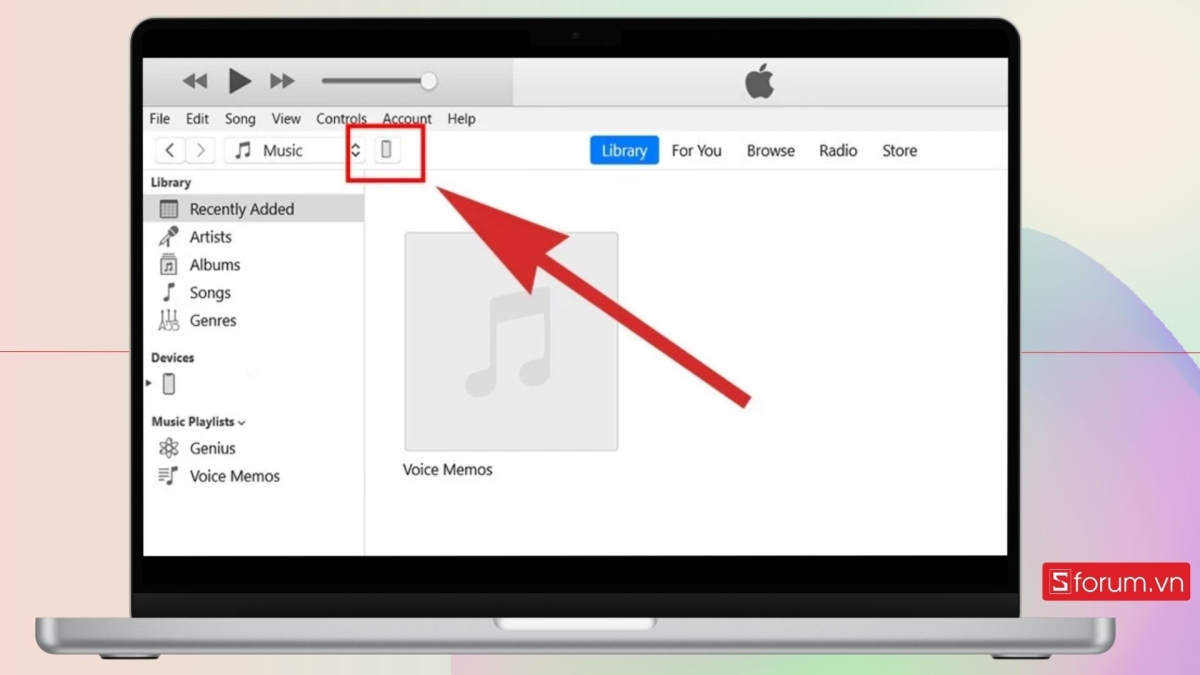Open the Store tab
1200x675 pixels.
[x=898, y=150]
